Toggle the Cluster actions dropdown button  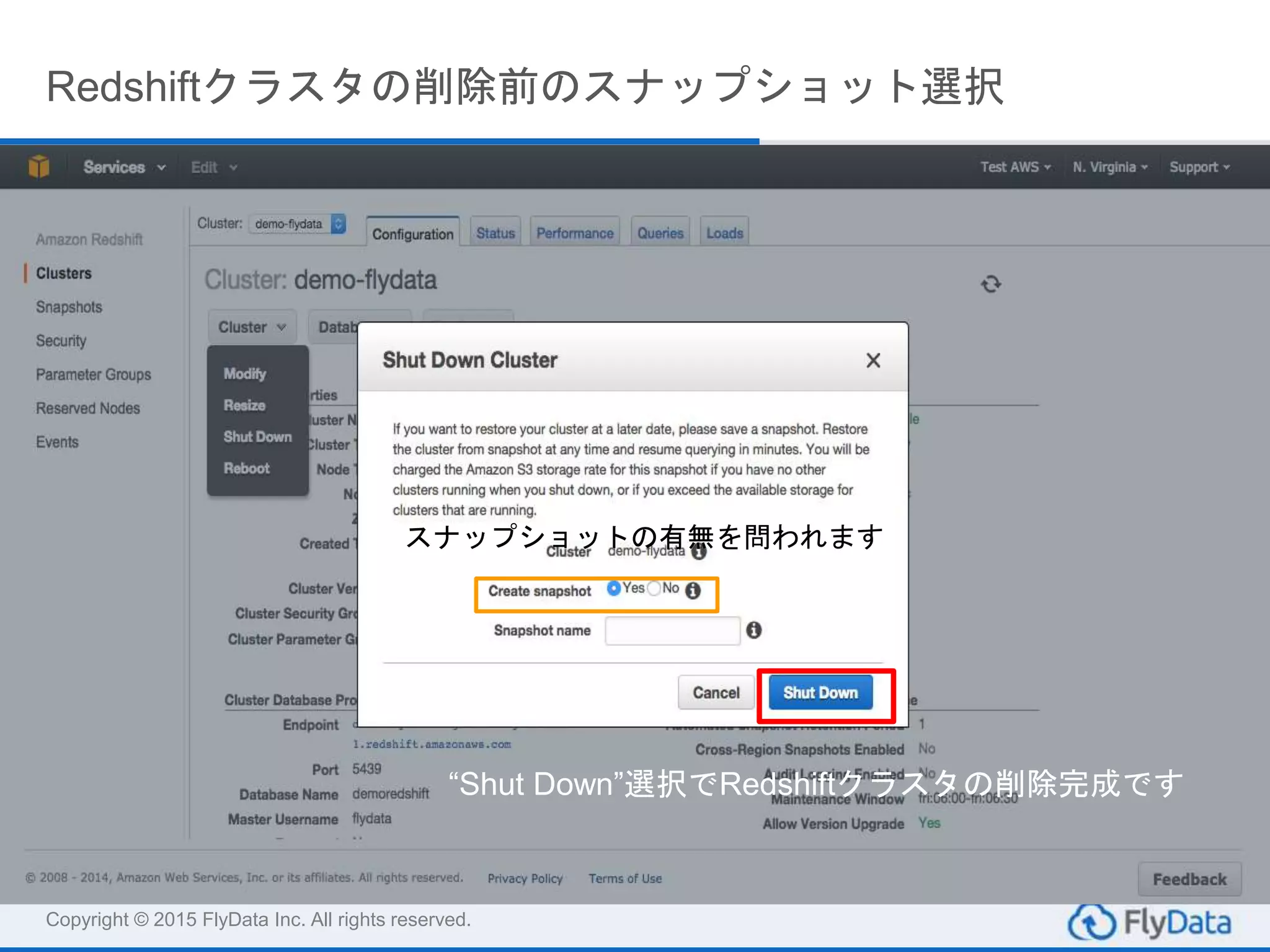(x=252, y=327)
